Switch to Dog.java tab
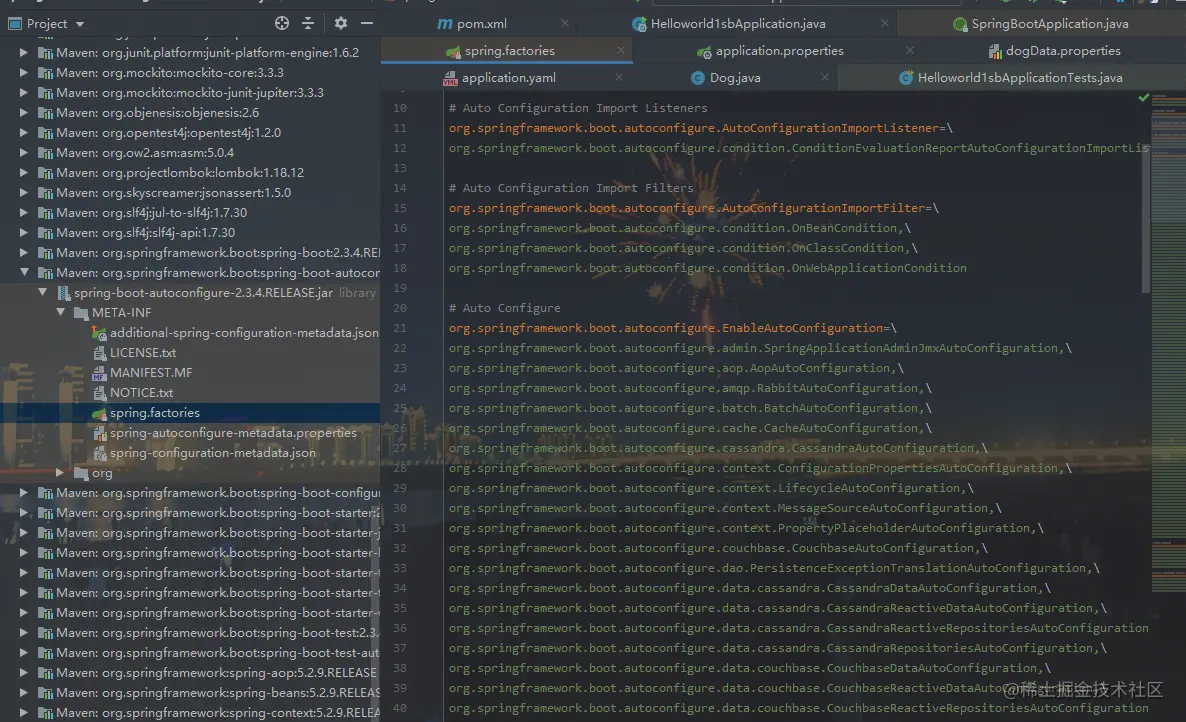Image resolution: width=1186 pixels, height=722 pixels. point(735,78)
